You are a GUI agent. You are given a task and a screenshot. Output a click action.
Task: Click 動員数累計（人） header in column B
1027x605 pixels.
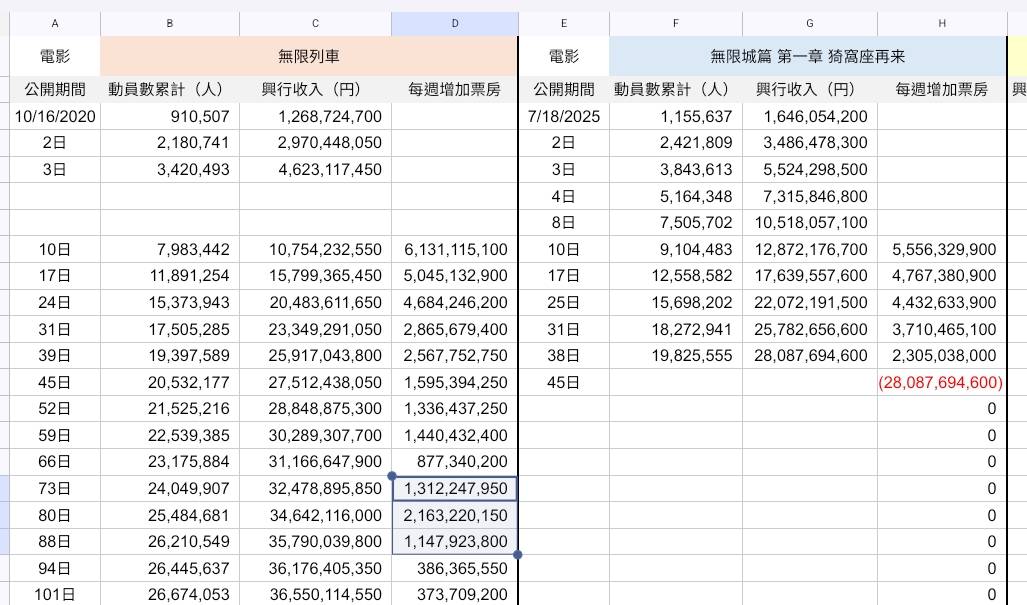click(170, 89)
